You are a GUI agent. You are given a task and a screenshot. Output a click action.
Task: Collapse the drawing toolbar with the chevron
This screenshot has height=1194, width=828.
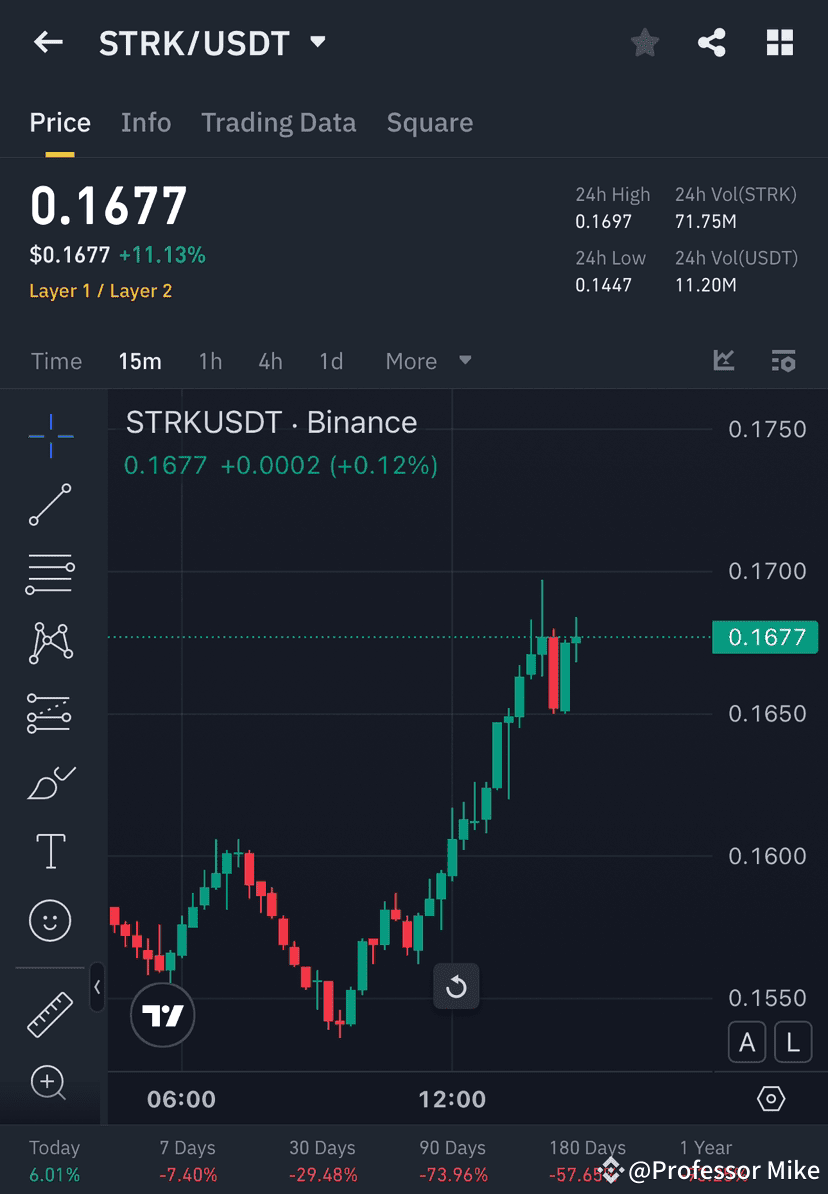(x=97, y=987)
